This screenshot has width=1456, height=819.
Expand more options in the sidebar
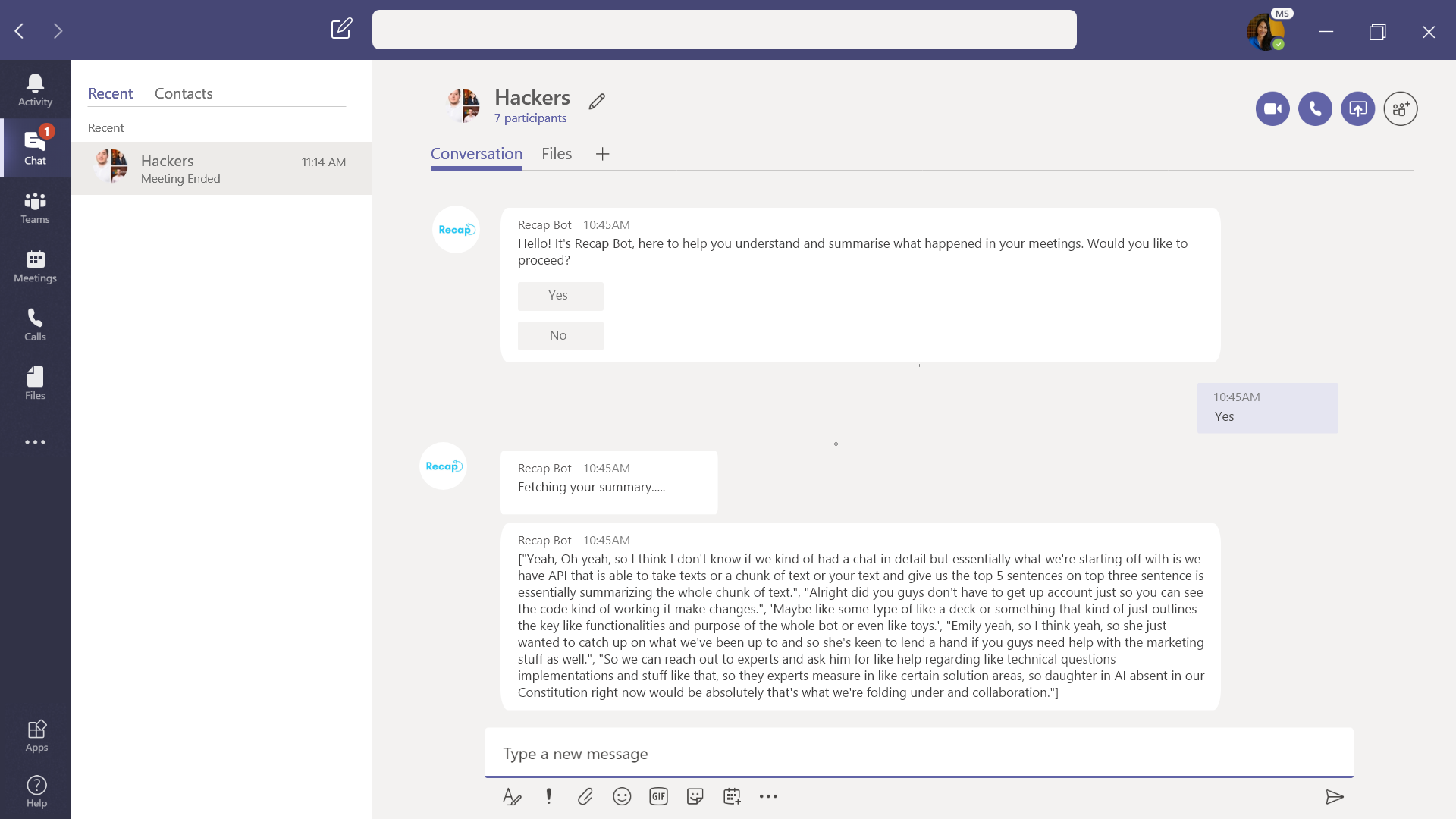pyautogui.click(x=35, y=442)
